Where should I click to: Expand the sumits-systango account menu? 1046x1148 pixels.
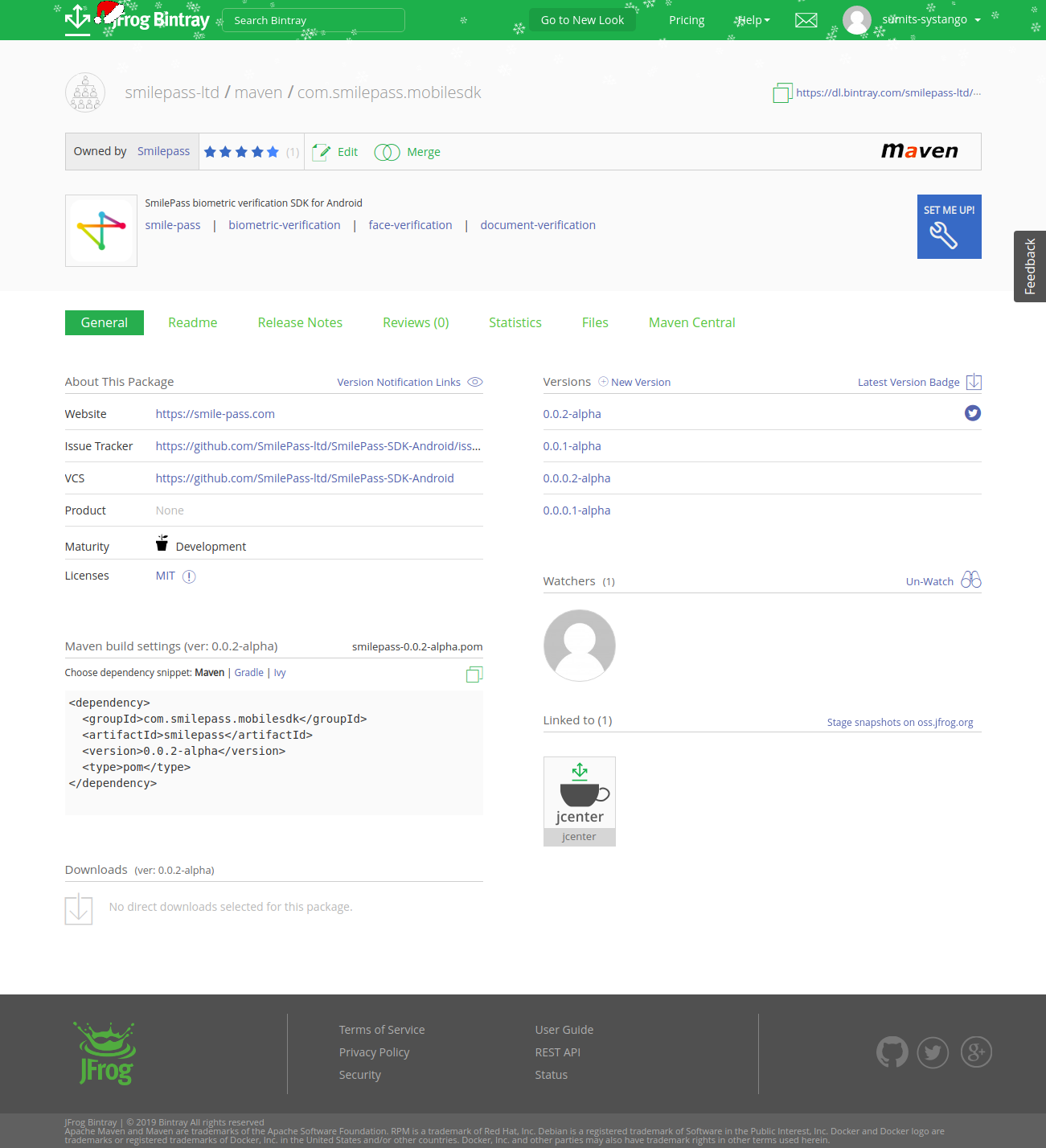click(932, 20)
